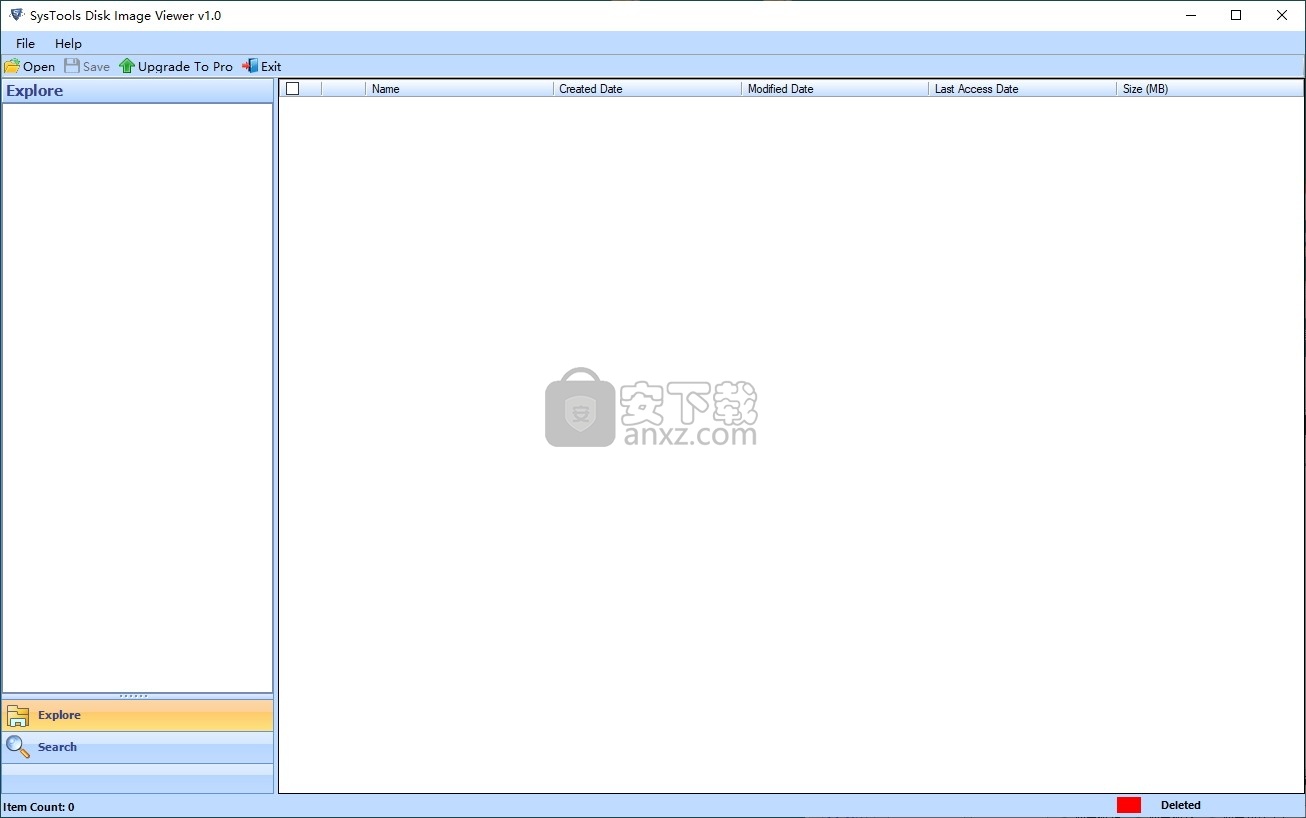
Task: Maximize the Disk Image Viewer window
Action: click(1236, 15)
